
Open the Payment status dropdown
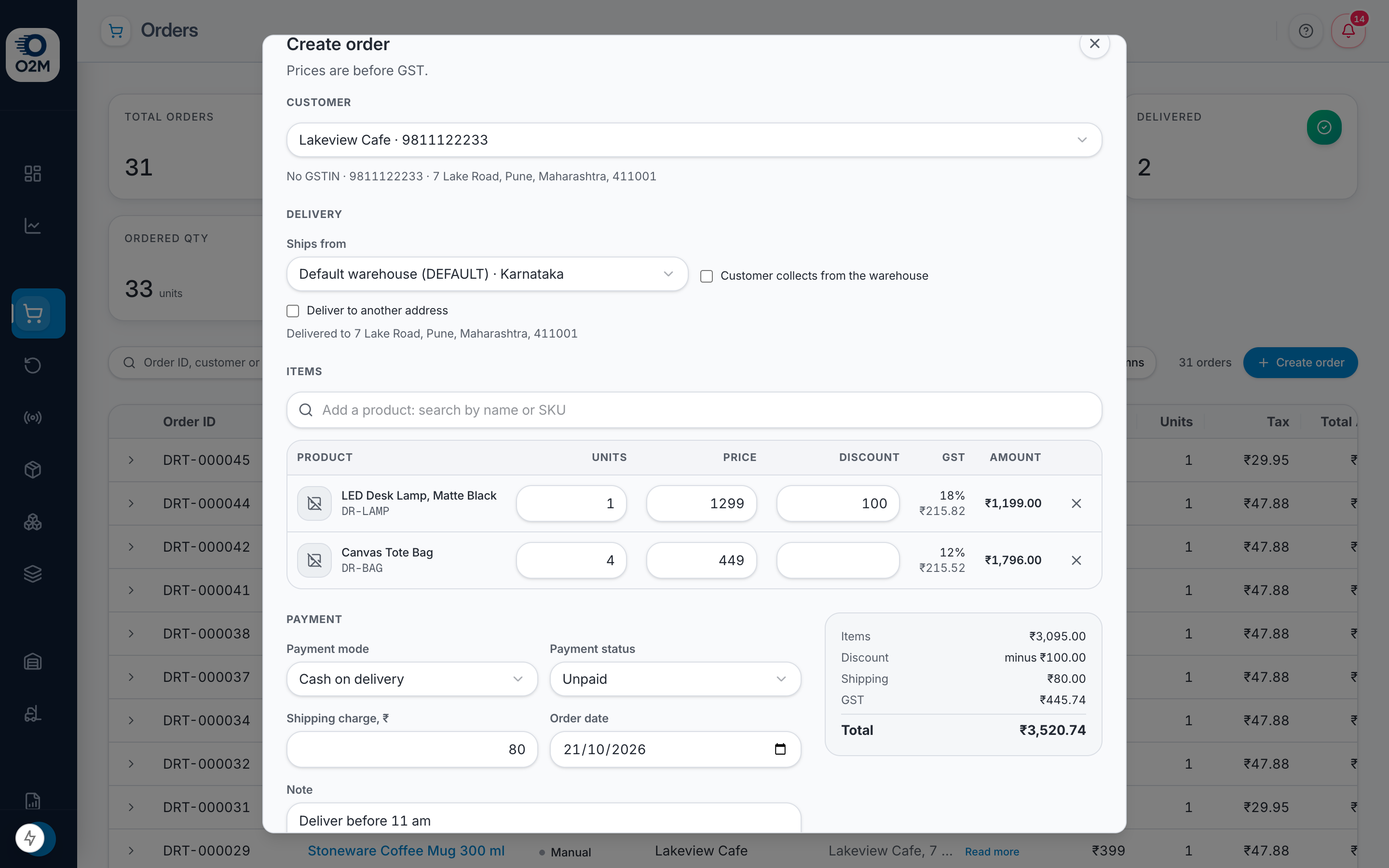(675, 679)
